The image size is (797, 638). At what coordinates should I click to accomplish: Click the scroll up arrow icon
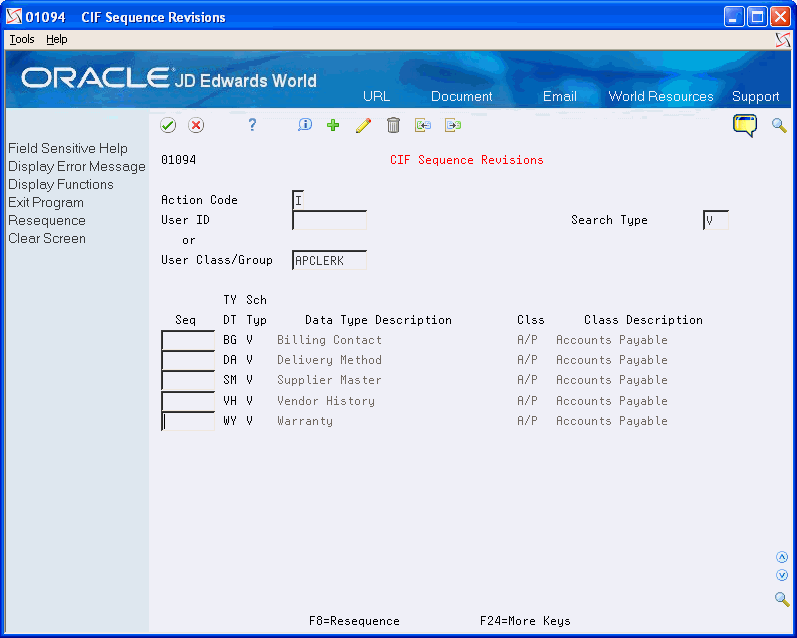(x=782, y=557)
